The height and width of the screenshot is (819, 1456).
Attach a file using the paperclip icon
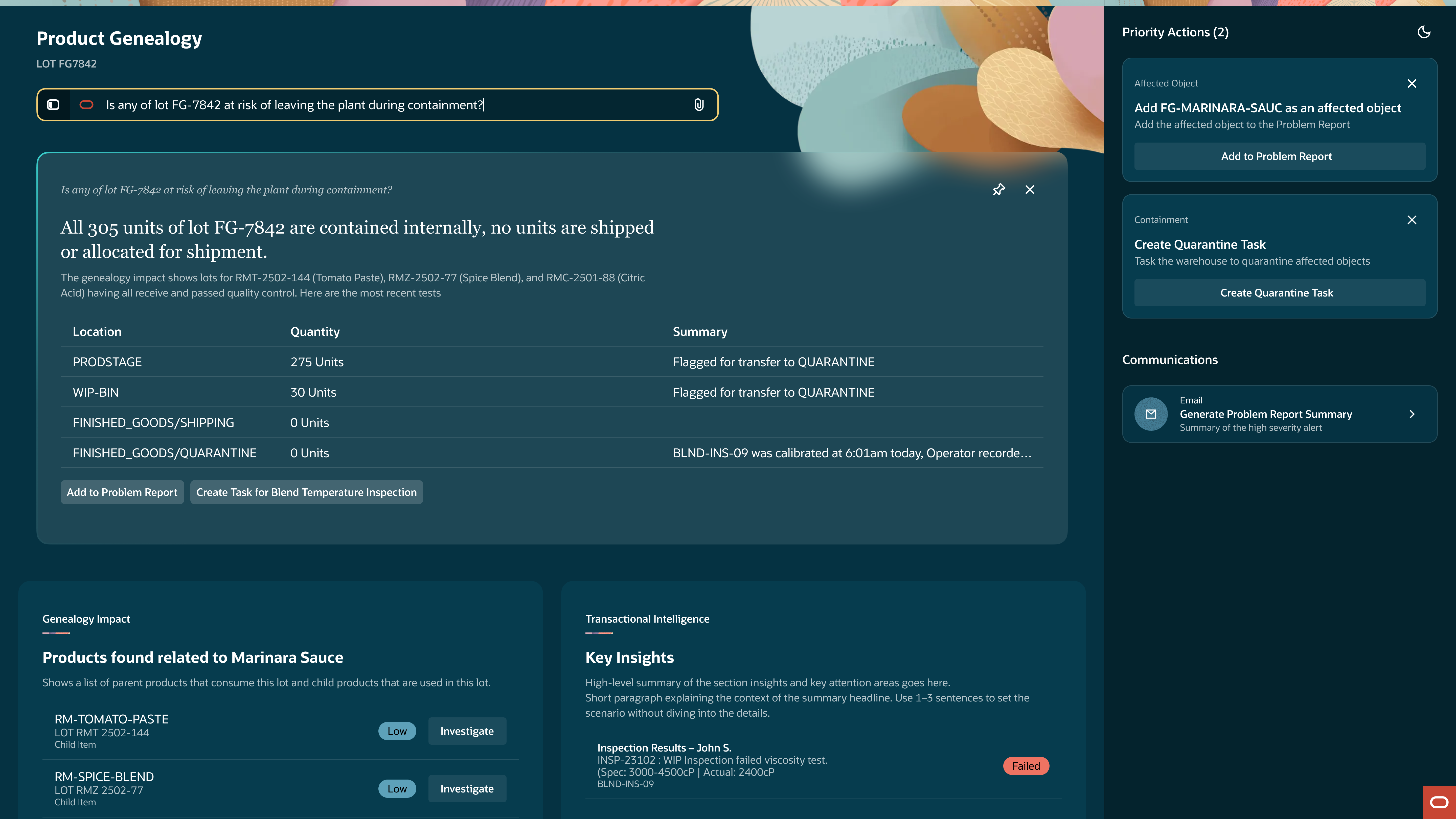pos(699,105)
